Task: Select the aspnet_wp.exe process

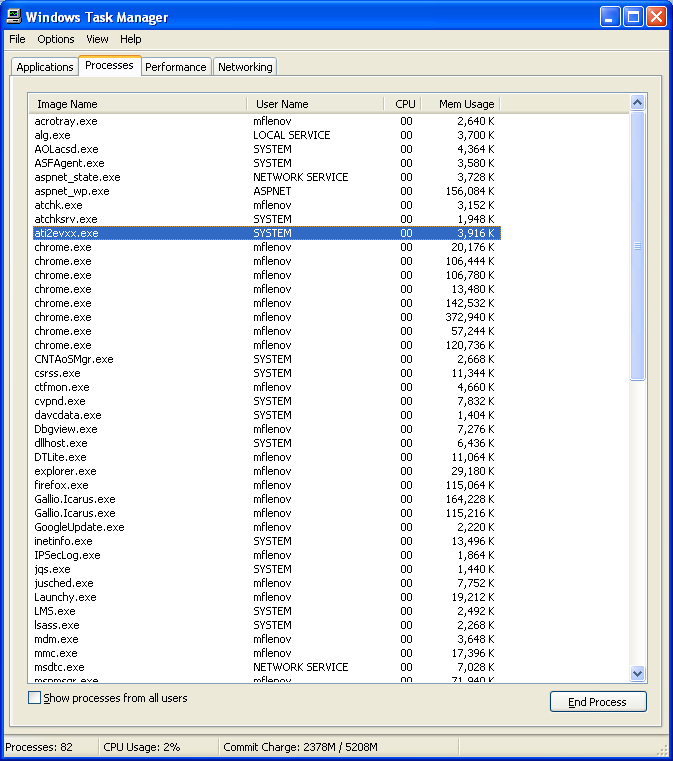Action: (266, 191)
